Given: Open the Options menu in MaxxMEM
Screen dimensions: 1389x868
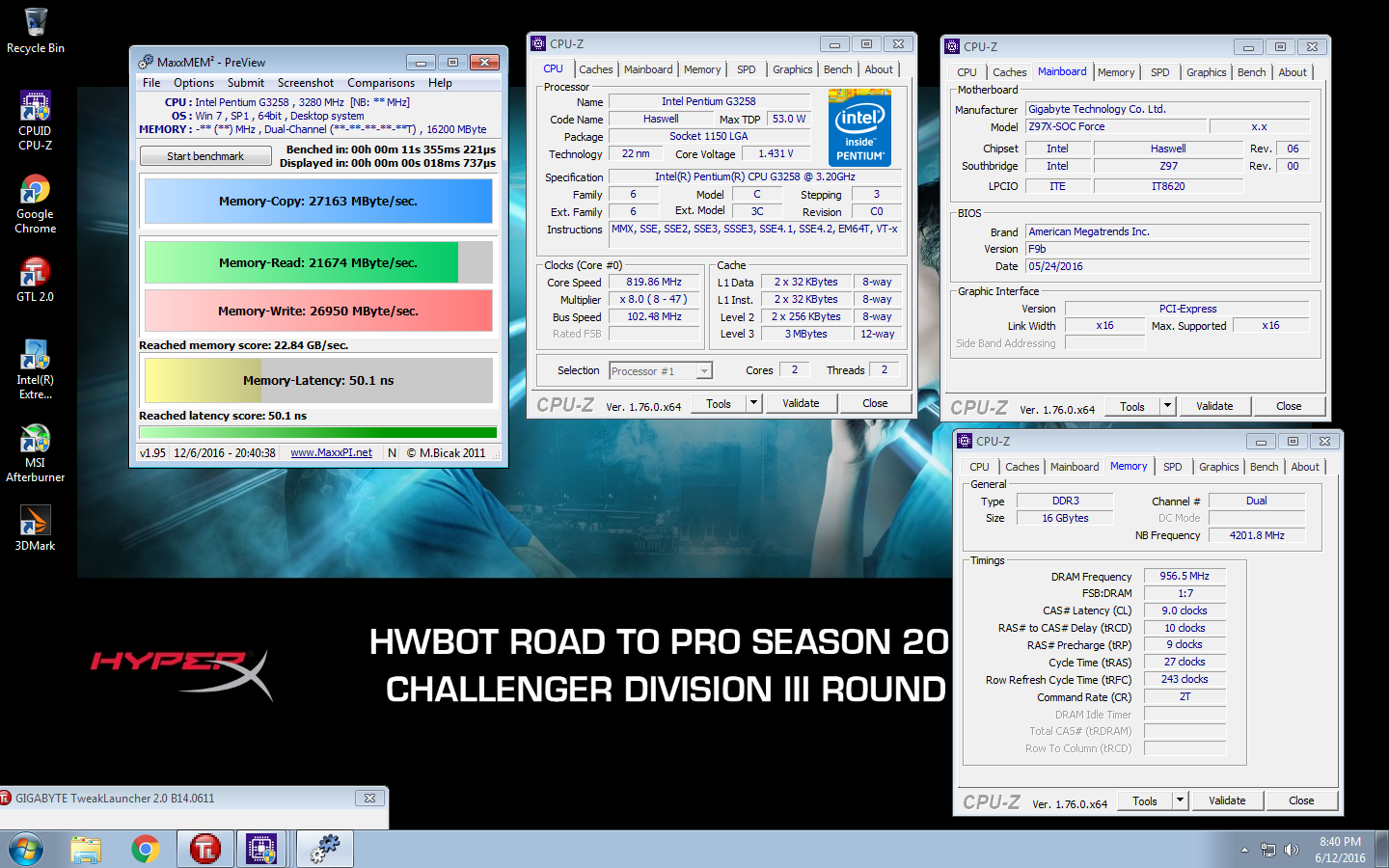Looking at the screenshot, I should click(x=194, y=83).
